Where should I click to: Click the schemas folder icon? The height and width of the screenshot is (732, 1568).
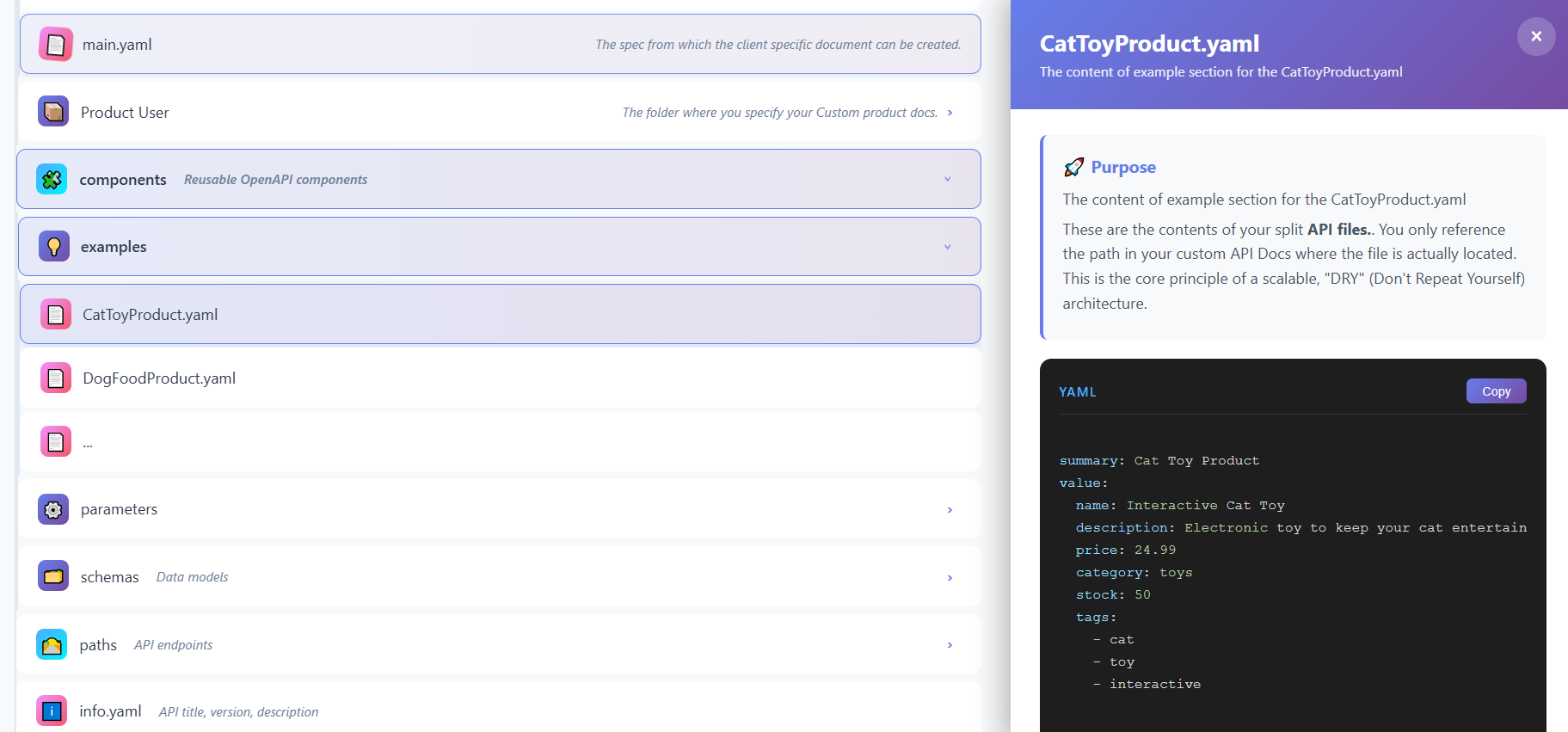pyautogui.click(x=53, y=576)
